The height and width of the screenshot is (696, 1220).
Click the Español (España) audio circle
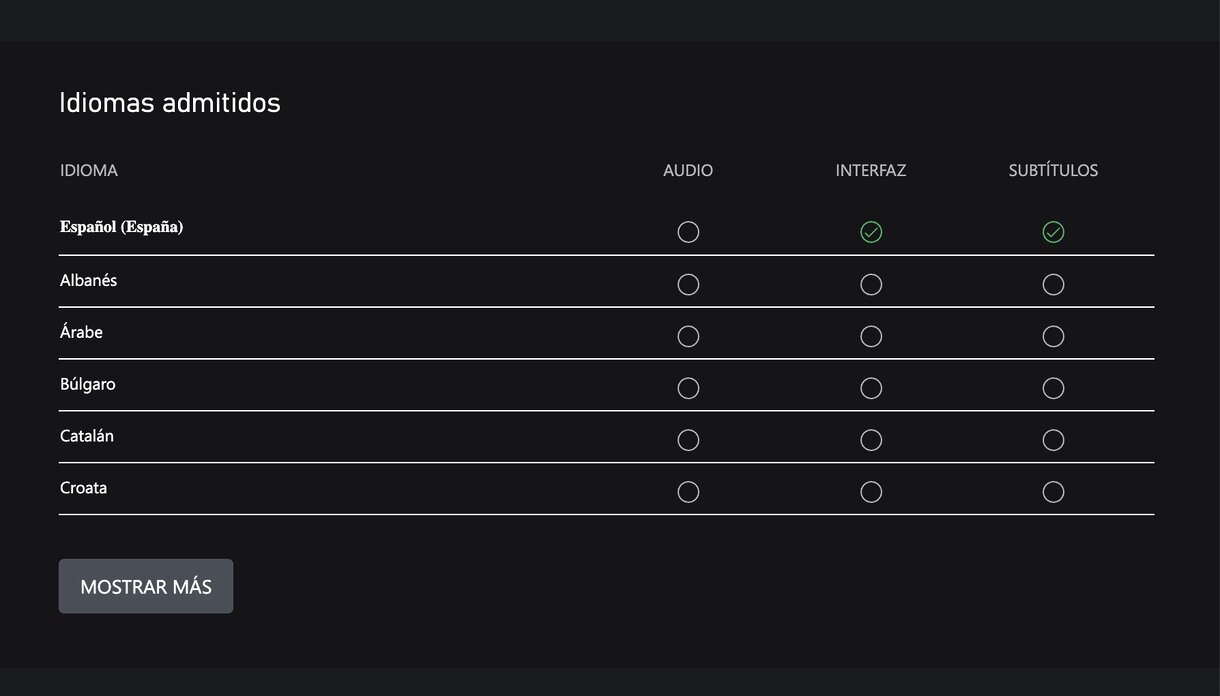point(688,232)
